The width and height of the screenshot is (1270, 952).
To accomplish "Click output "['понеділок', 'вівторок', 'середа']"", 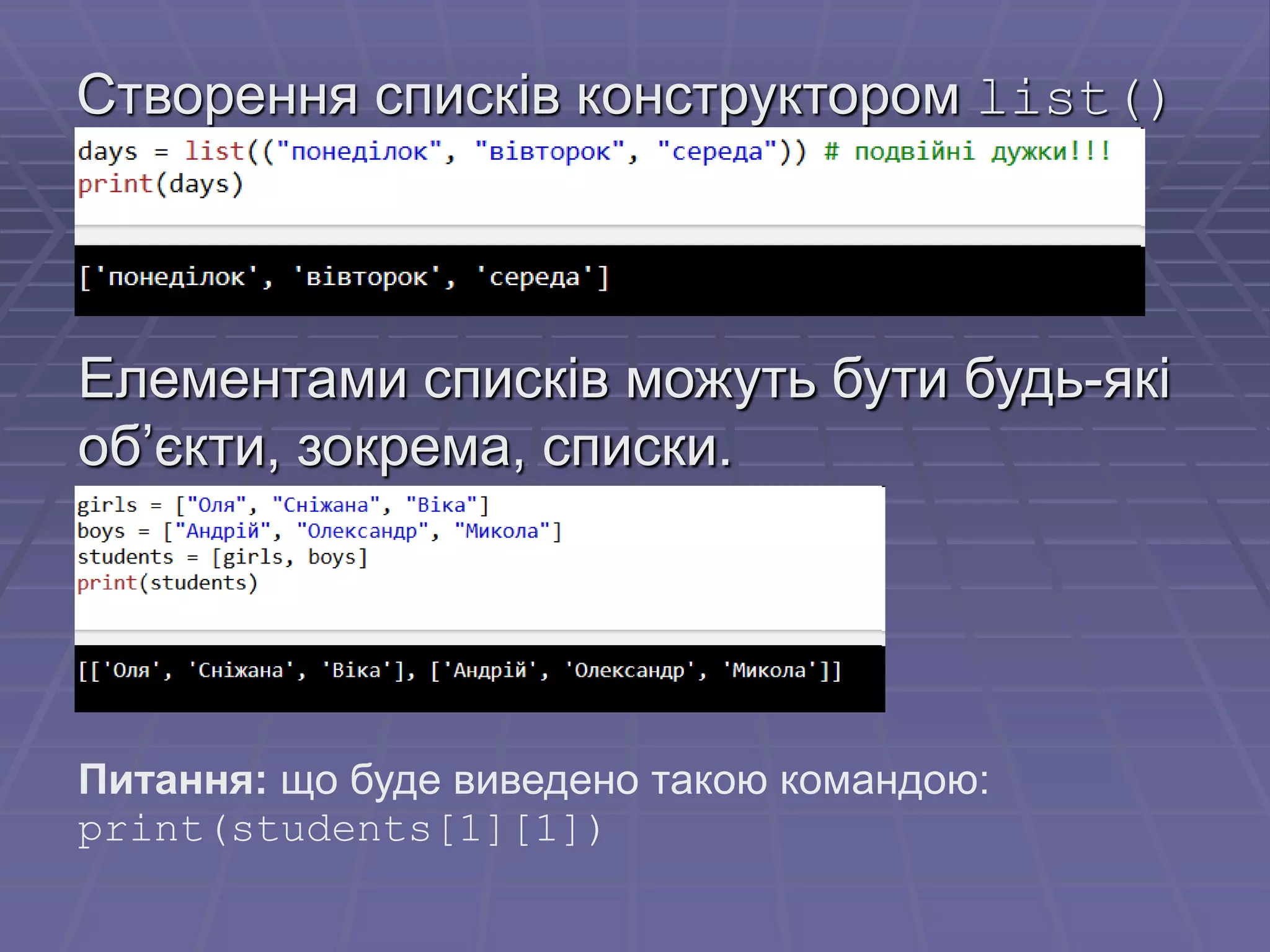I will click(344, 277).
